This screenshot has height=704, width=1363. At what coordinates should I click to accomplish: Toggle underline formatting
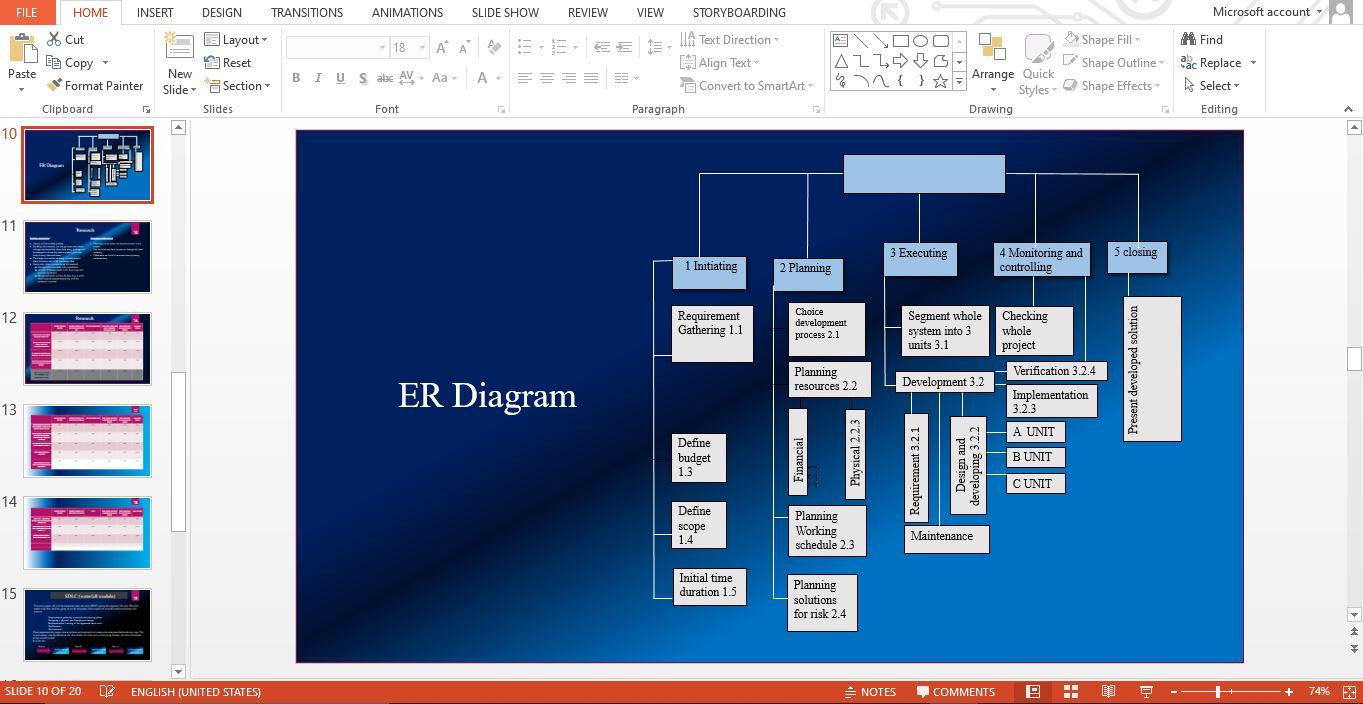340,77
